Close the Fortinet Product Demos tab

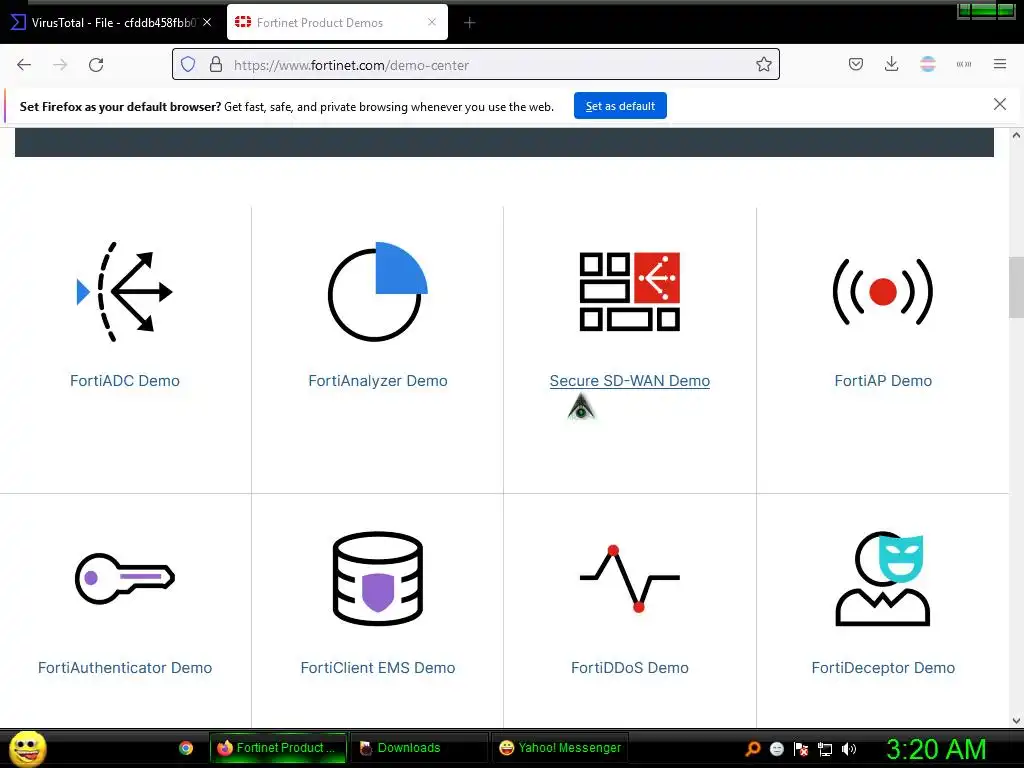coord(432,22)
